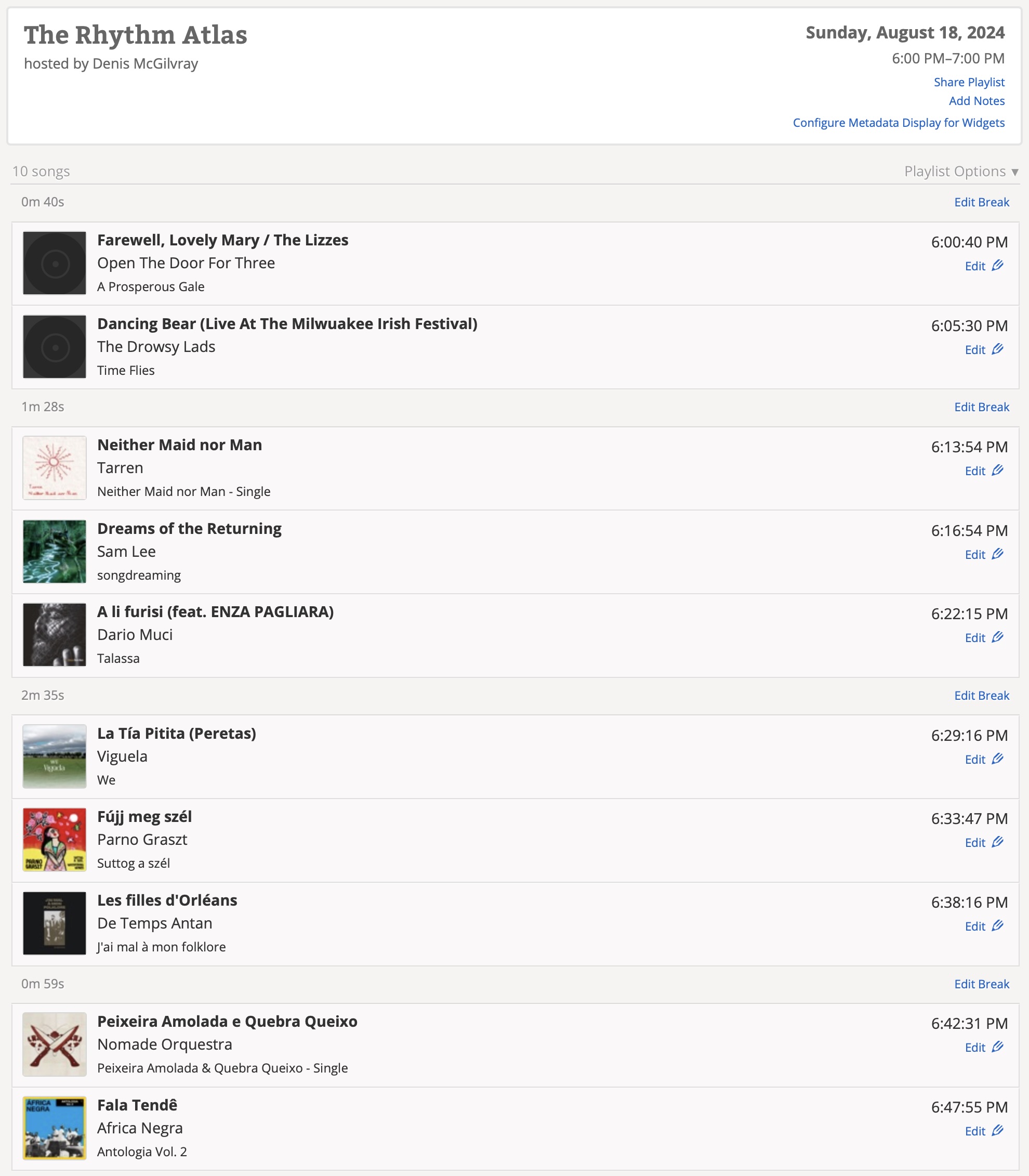Click the pencil icon for A li furisi
Viewport: 1029px width, 1176px height.
[997, 637]
